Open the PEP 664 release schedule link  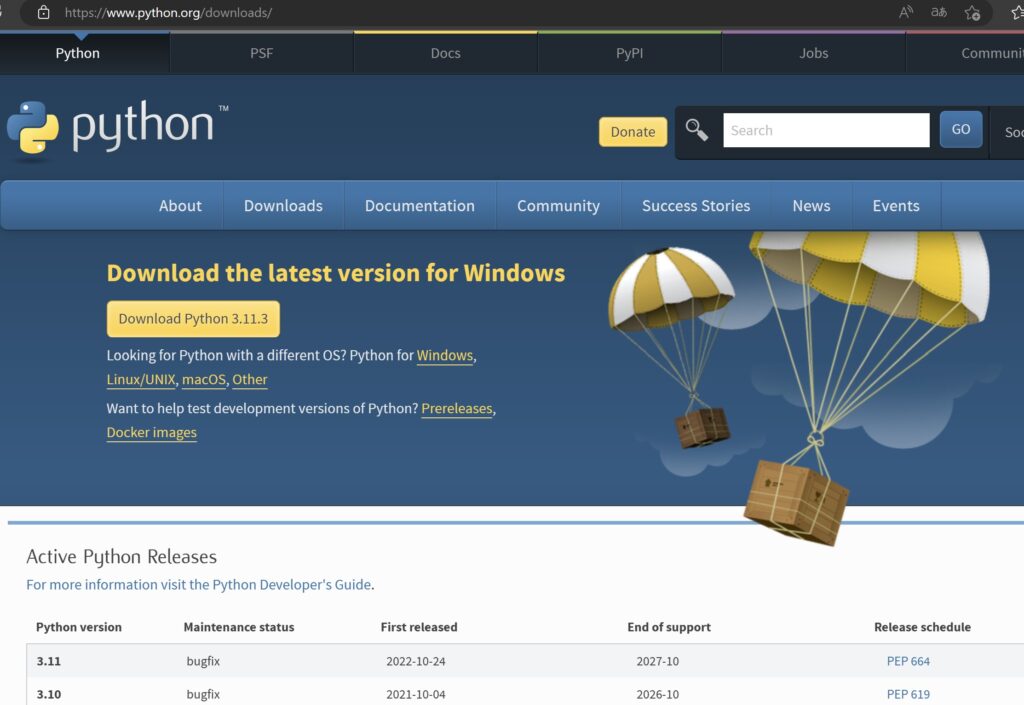(908, 661)
